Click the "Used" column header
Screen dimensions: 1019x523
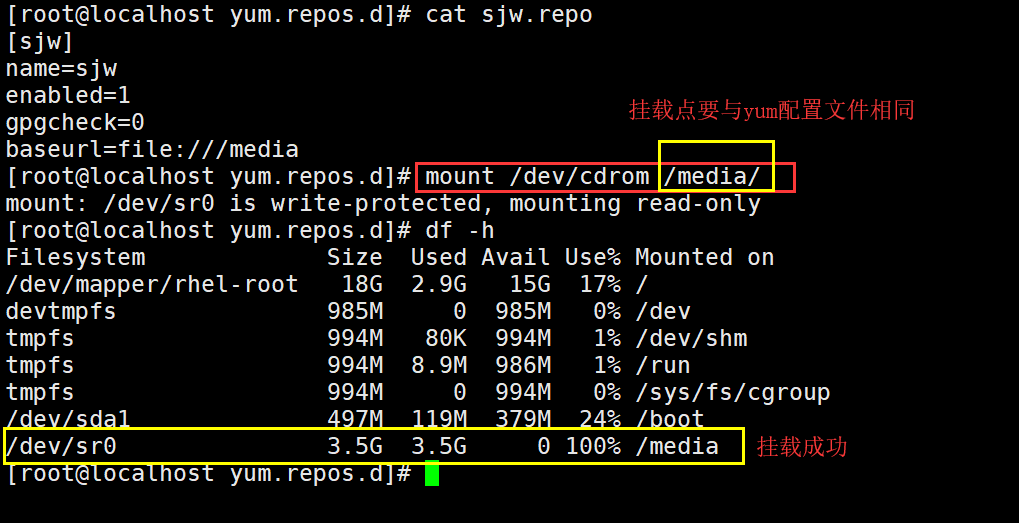point(439,257)
